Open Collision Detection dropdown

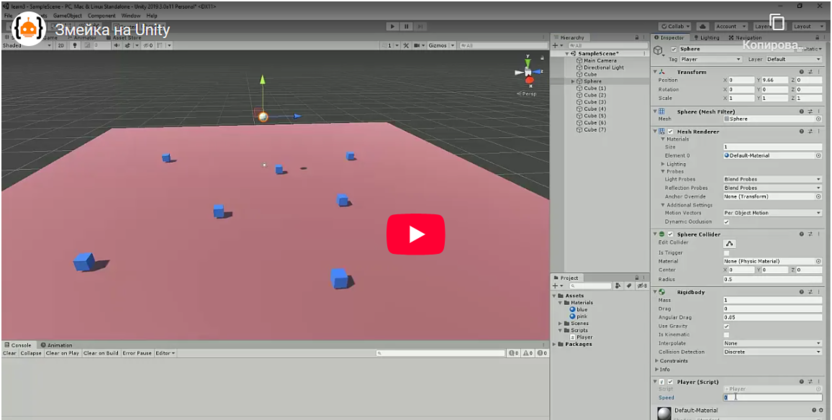pyautogui.click(x=773, y=352)
